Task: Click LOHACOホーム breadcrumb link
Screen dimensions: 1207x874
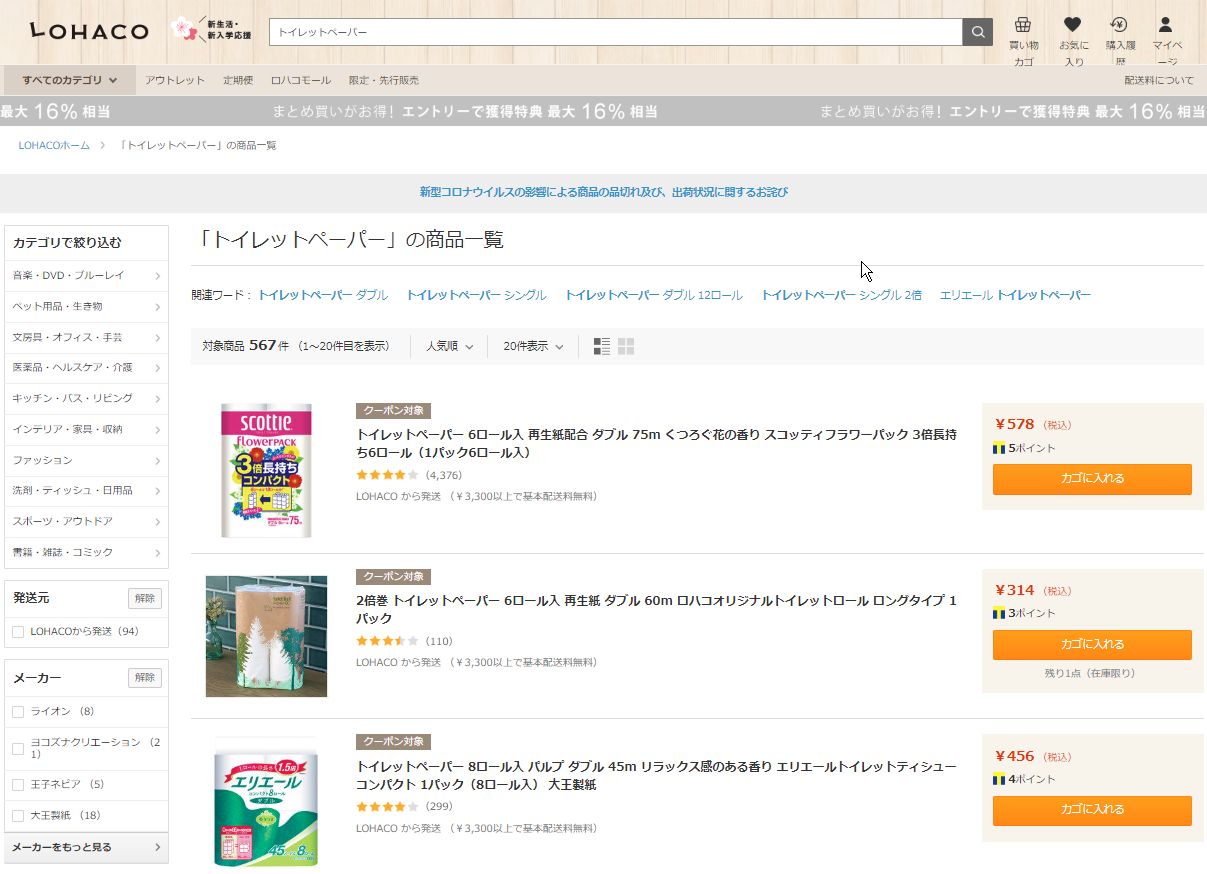Action: 54,145
